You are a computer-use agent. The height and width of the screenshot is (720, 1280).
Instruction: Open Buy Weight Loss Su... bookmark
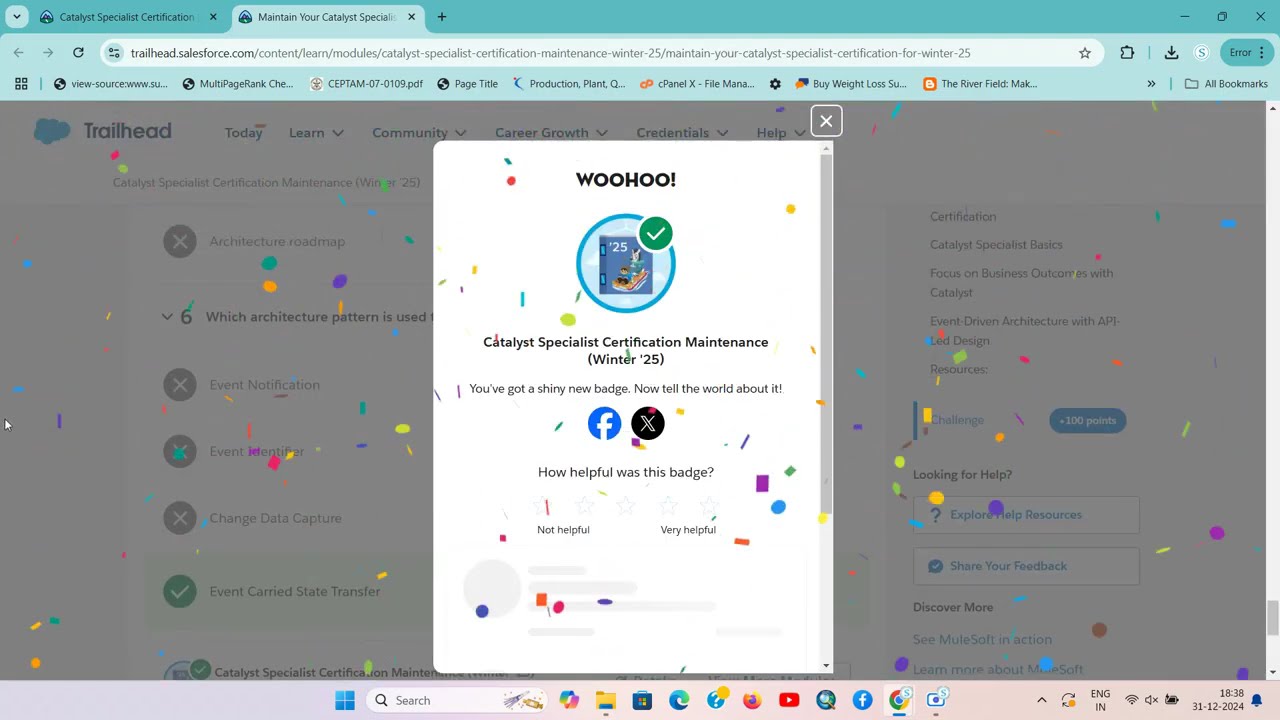point(851,84)
